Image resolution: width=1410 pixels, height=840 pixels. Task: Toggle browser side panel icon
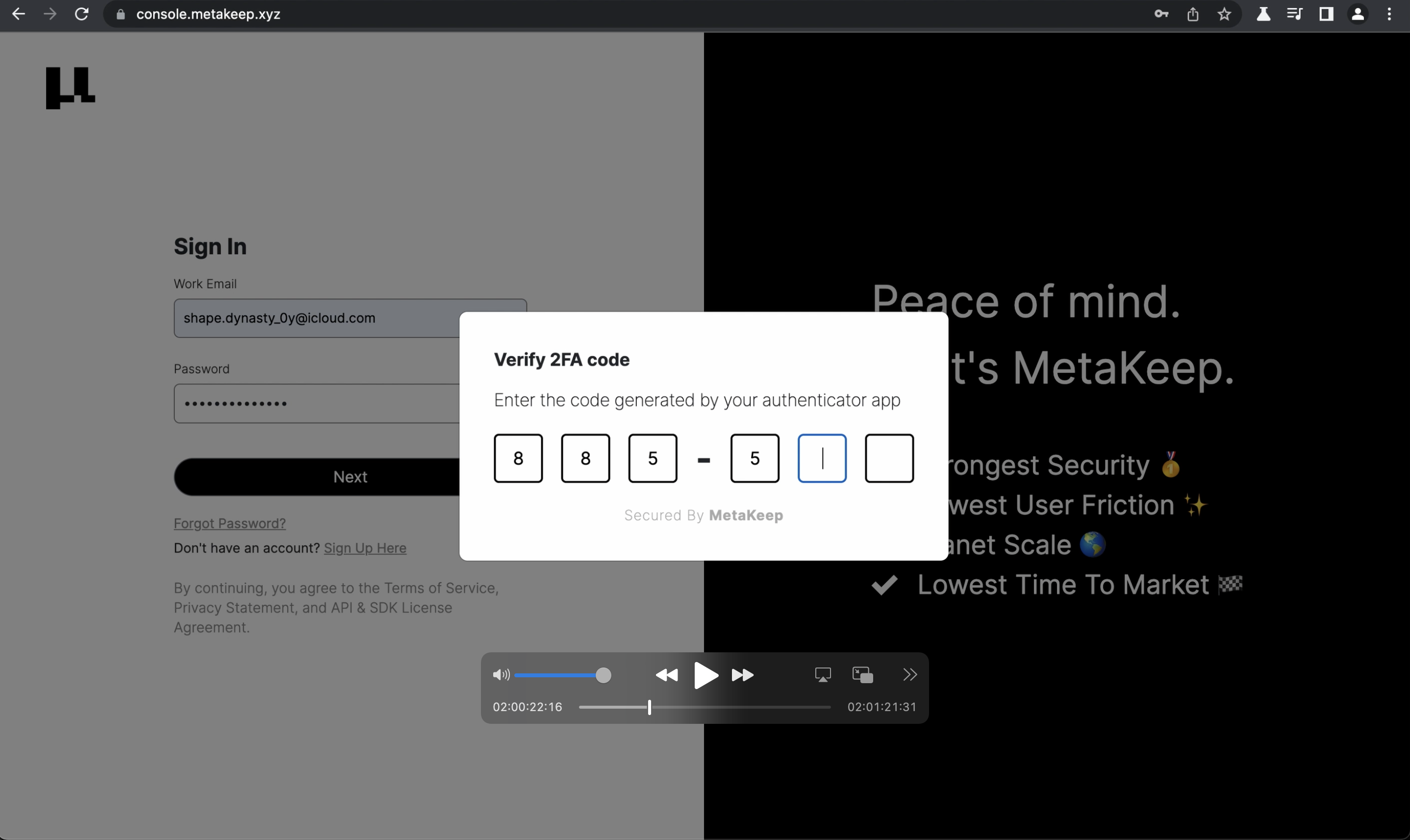(x=1326, y=14)
